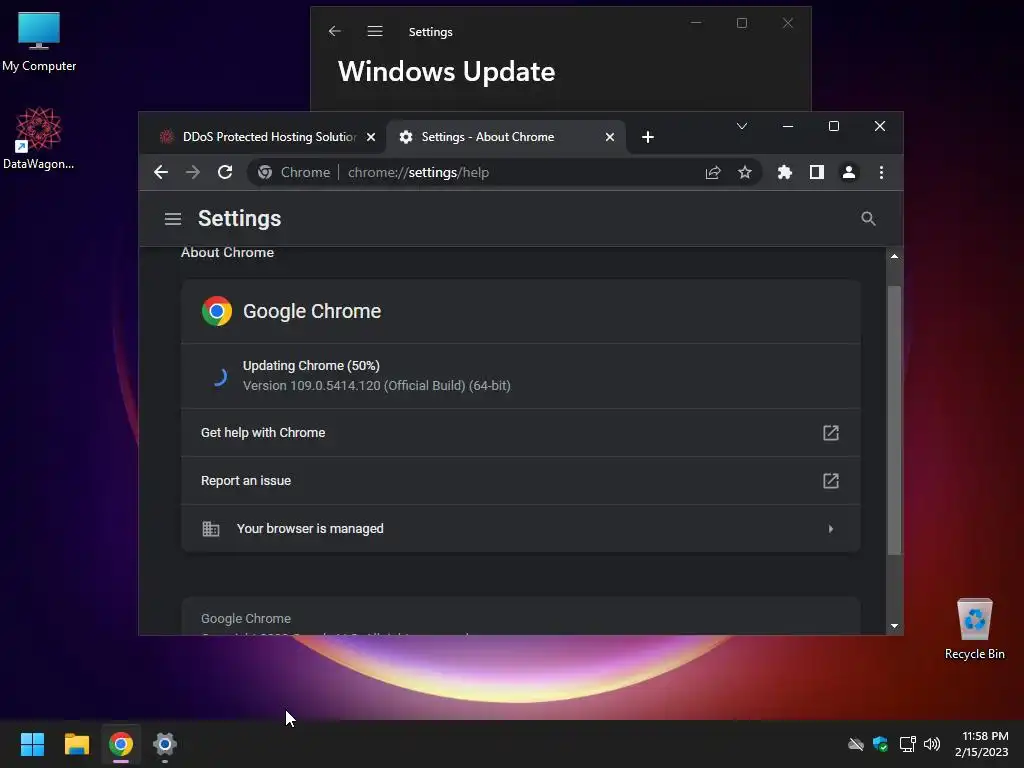
Task: Click the About Chrome heading
Action: [x=227, y=253]
